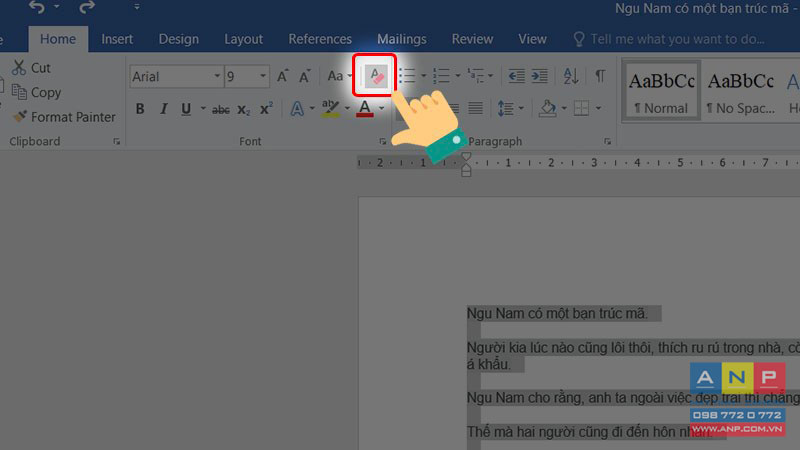Screen dimensions: 800x450
Task: Open the Layout ribbon tab
Action: 243,39
